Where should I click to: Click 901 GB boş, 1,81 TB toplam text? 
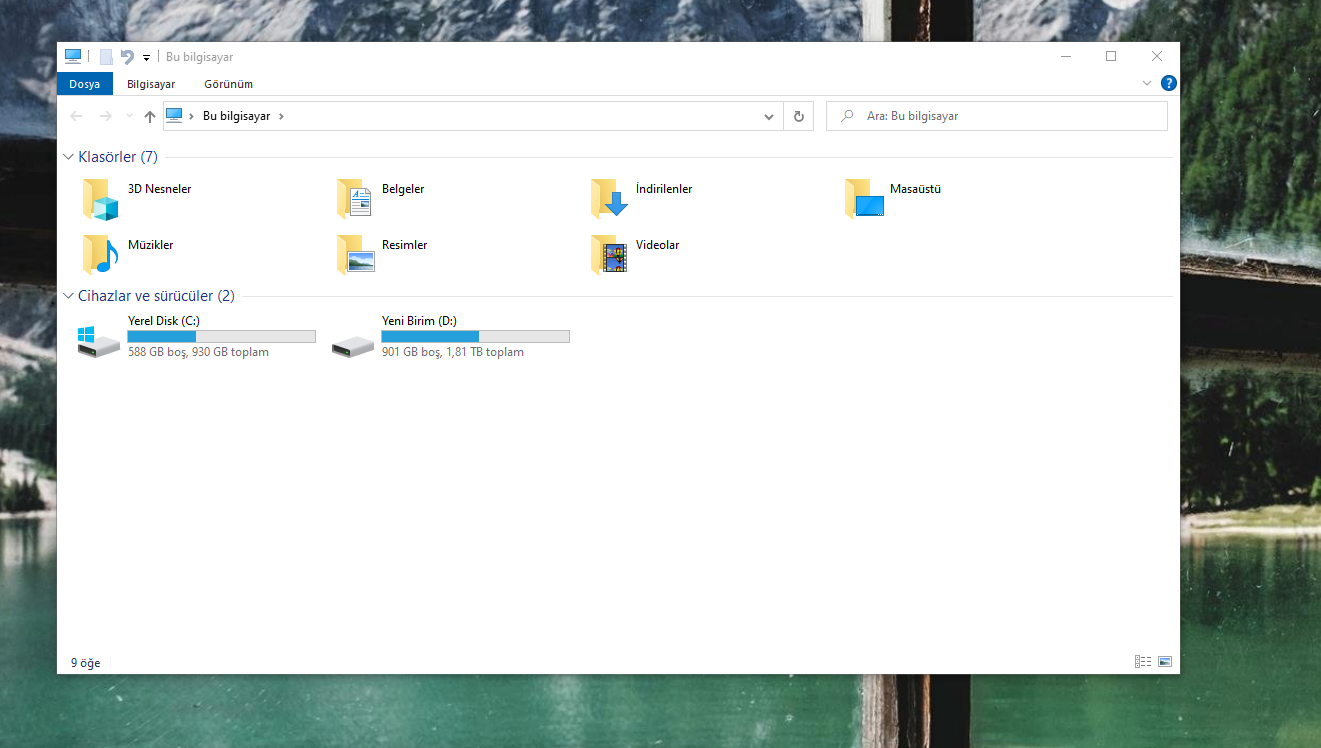453,352
